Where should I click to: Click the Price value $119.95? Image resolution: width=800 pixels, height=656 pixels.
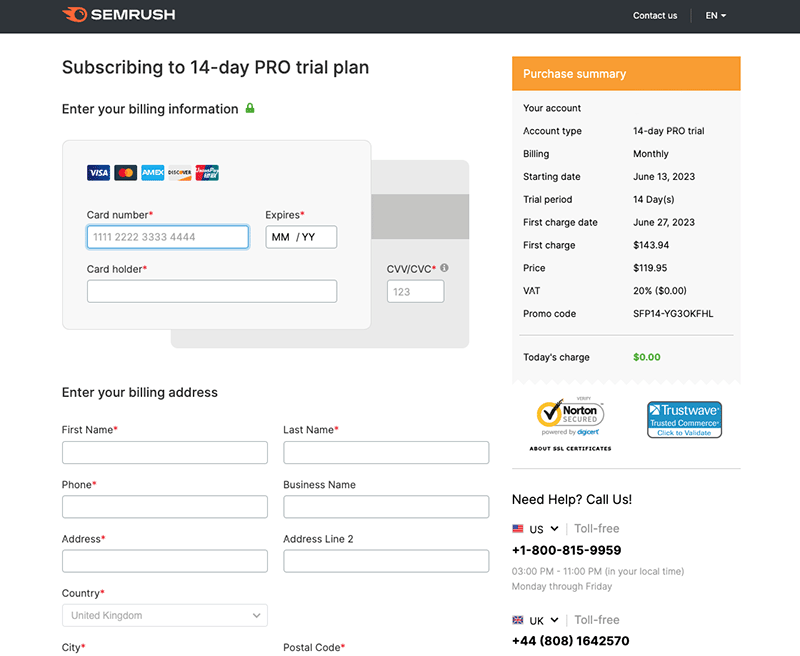[650, 268]
